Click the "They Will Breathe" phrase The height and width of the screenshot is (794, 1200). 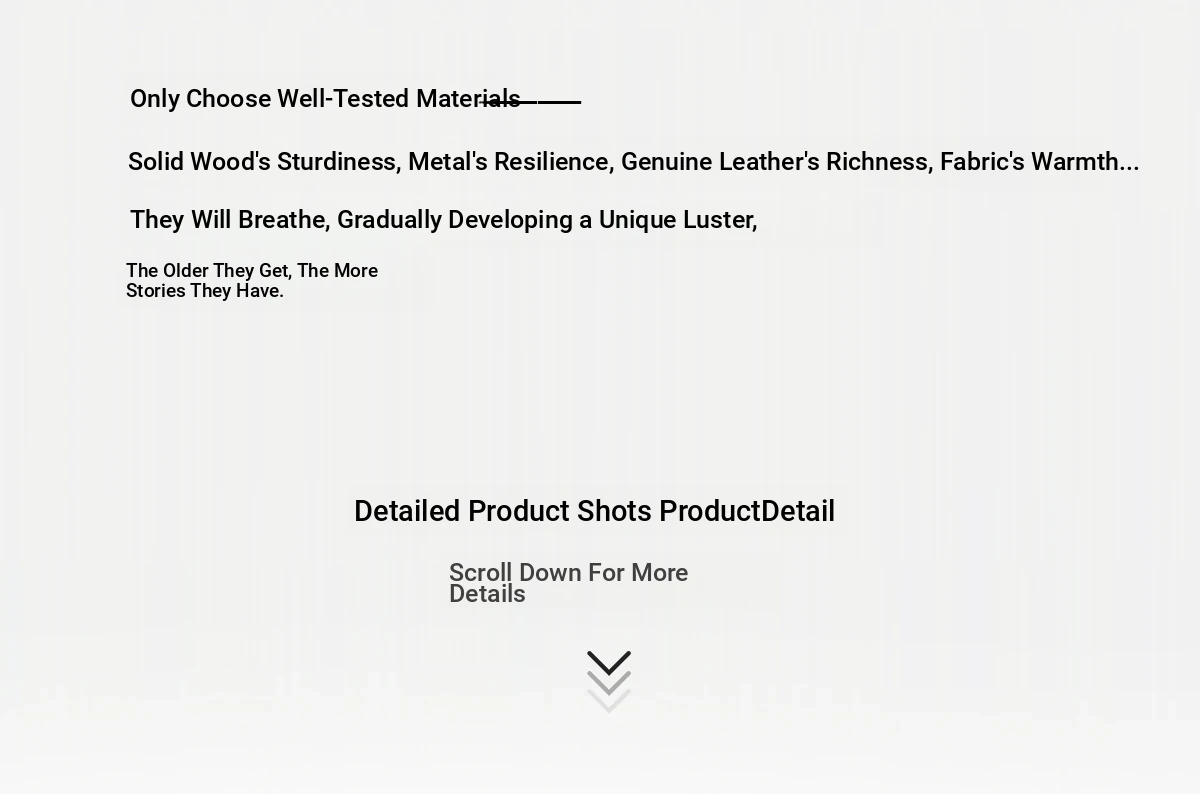227,220
